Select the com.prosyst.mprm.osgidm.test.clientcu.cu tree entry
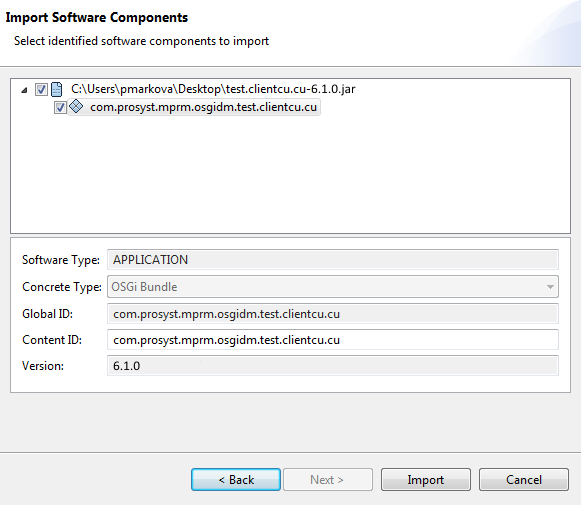581x505 pixels. (x=203, y=107)
